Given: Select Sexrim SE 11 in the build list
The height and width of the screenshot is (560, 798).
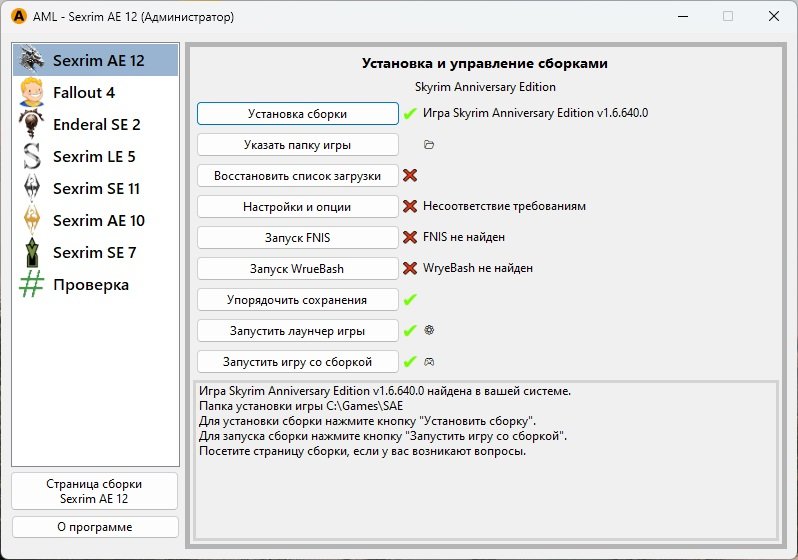Looking at the screenshot, I should coord(98,188).
